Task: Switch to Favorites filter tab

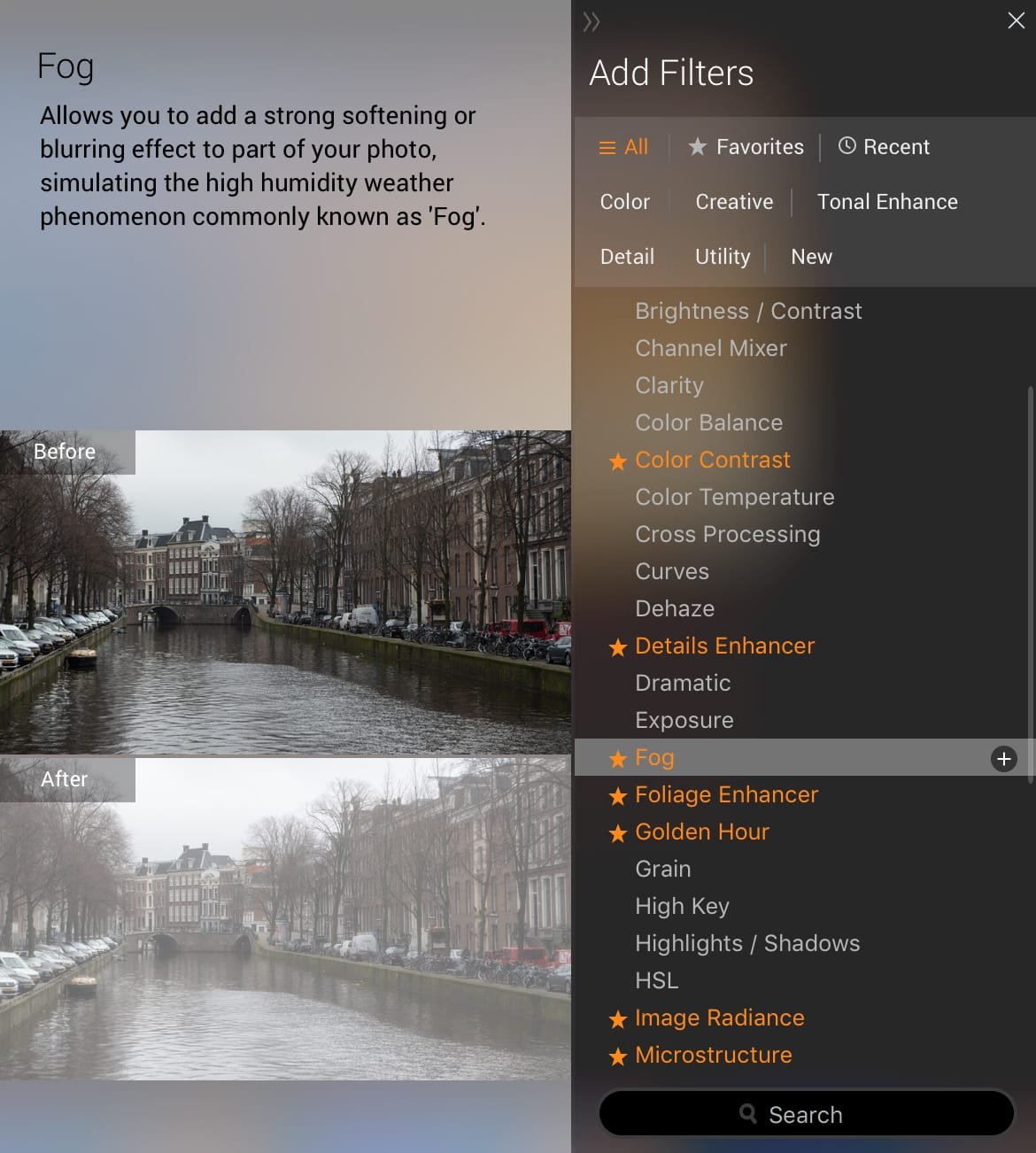Action: coord(746,147)
